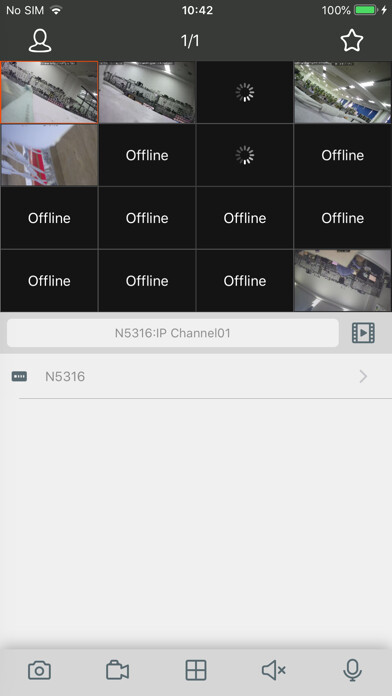Activate the microphone talk icon
The height and width of the screenshot is (696, 392).
[352, 670]
